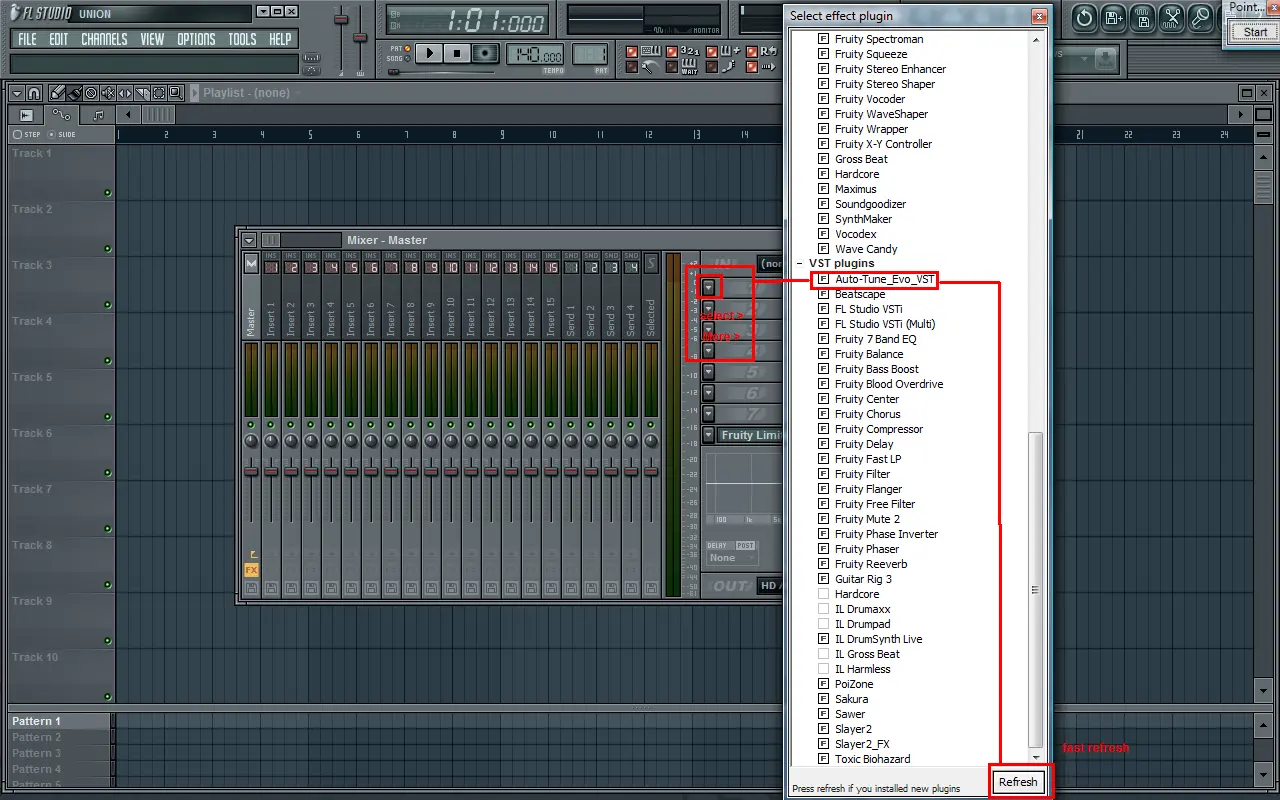
Task: Select the playlist draw pencil tool
Action: click(x=57, y=92)
